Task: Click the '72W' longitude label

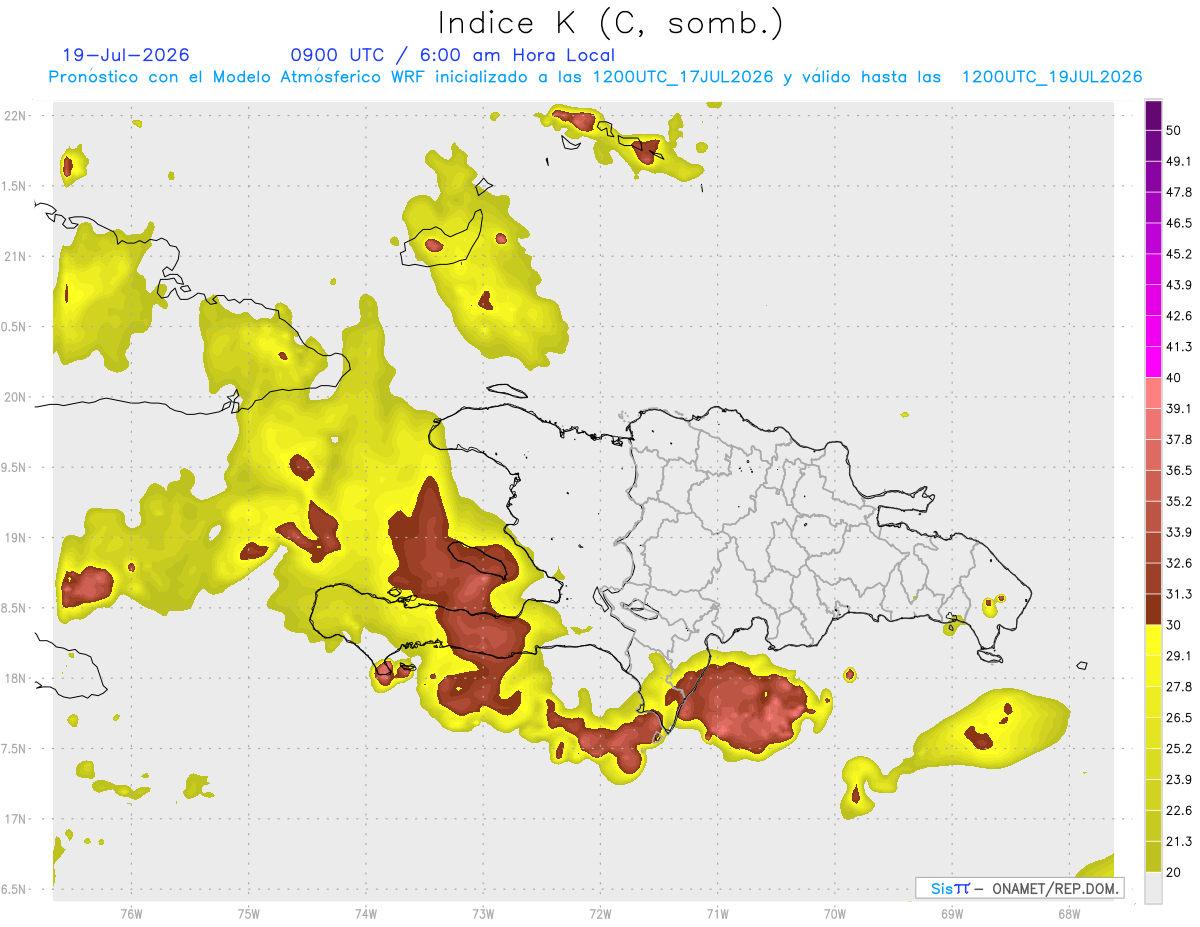Action: 600,914
